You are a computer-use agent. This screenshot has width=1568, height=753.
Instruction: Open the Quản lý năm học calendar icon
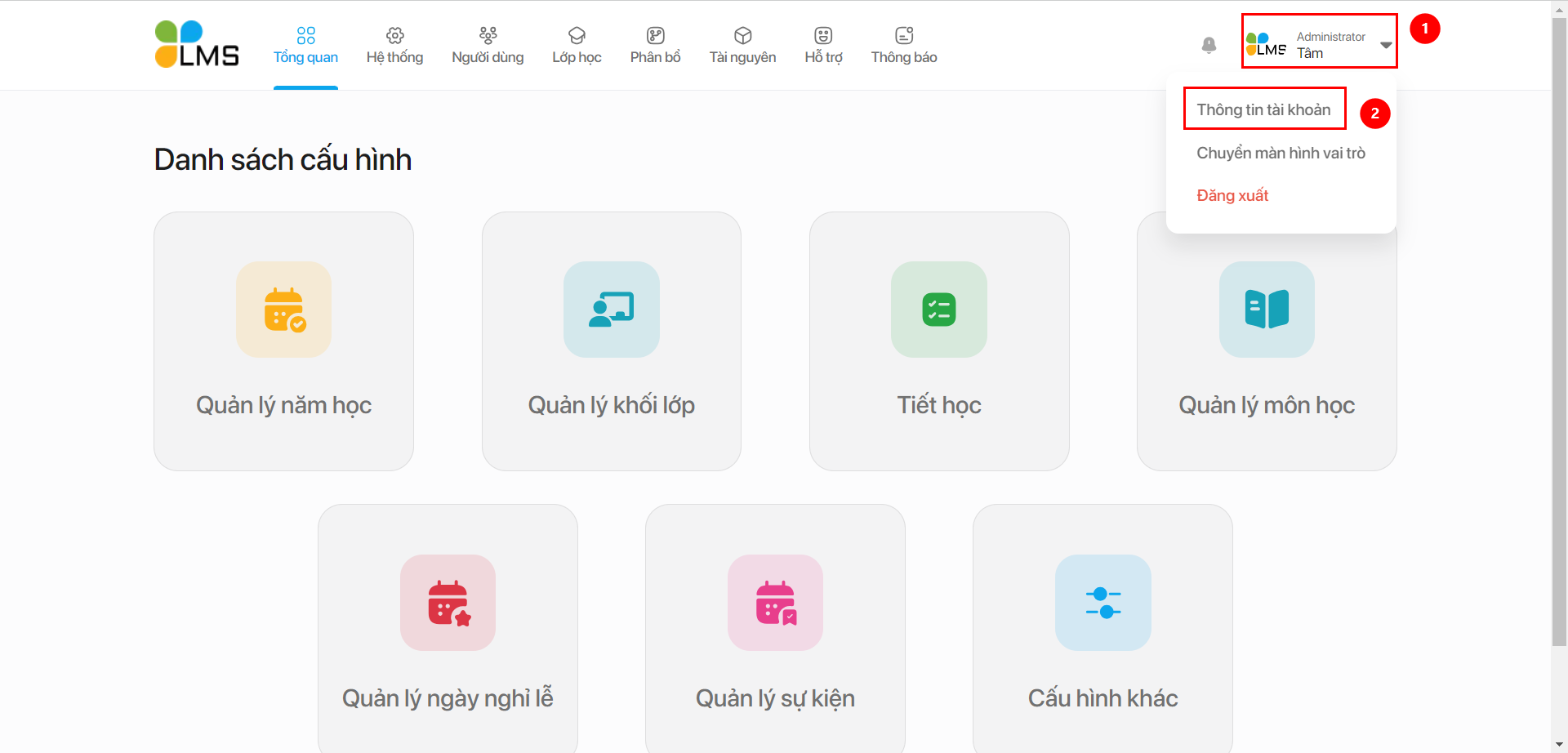point(283,310)
